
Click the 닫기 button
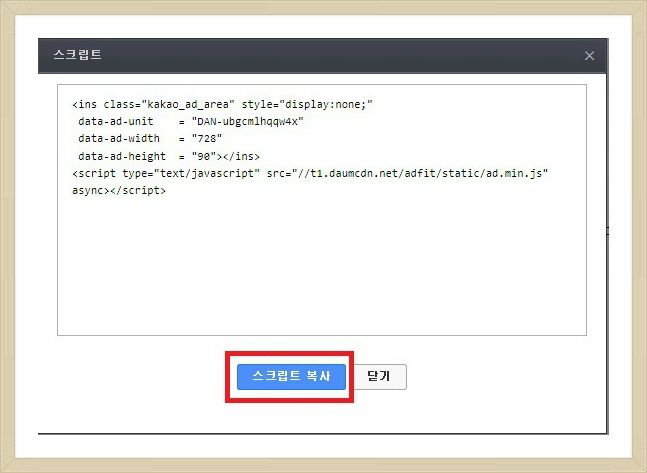378,376
